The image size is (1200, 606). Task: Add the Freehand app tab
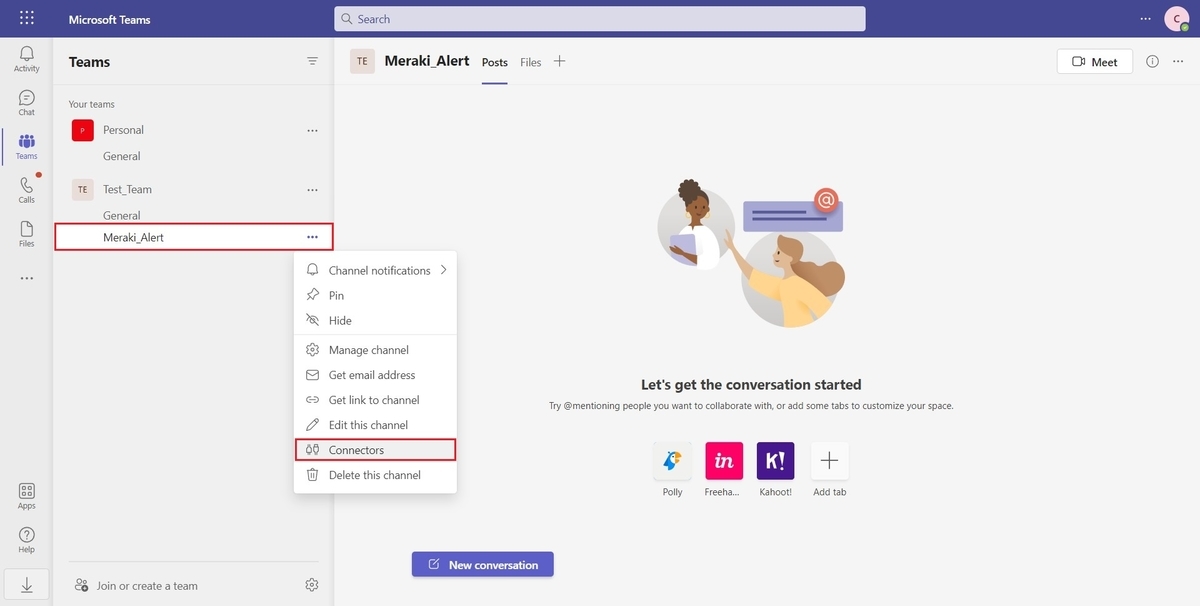pos(724,461)
